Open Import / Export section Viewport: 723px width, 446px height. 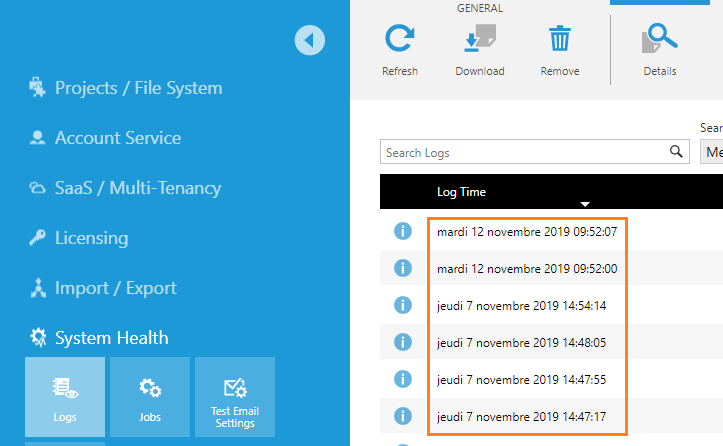tap(116, 288)
